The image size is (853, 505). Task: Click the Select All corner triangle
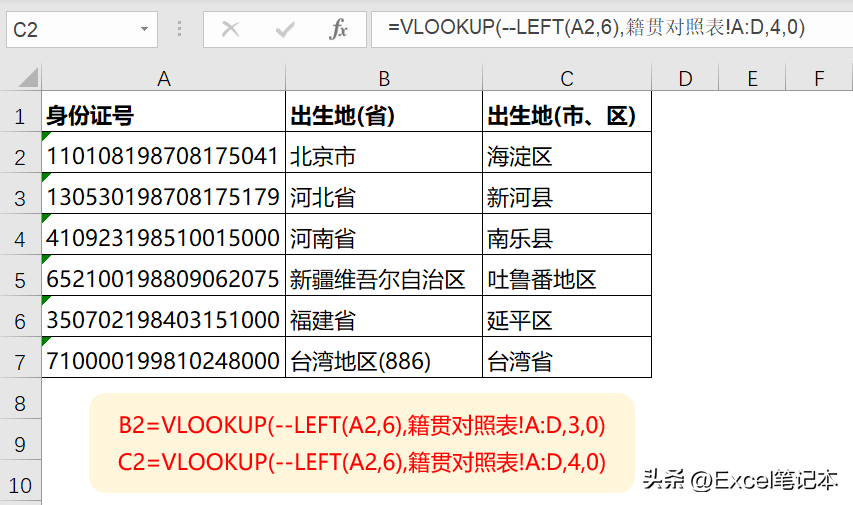(27, 77)
